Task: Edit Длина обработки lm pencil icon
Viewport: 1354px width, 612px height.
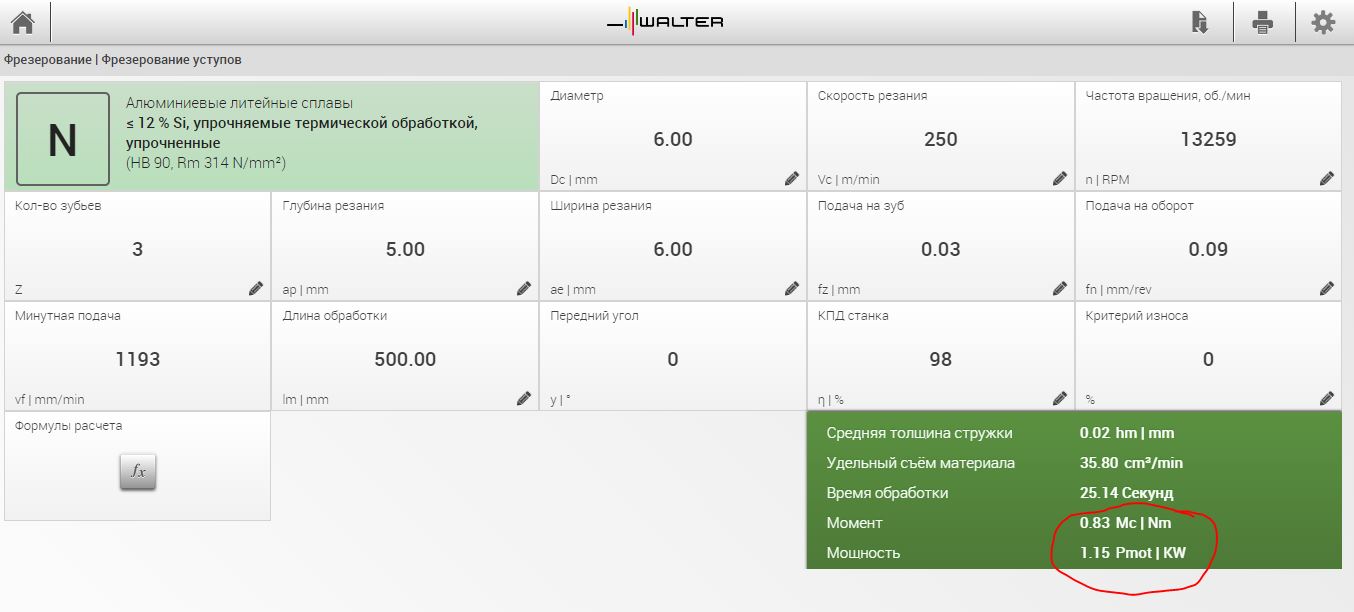Action: (x=524, y=398)
